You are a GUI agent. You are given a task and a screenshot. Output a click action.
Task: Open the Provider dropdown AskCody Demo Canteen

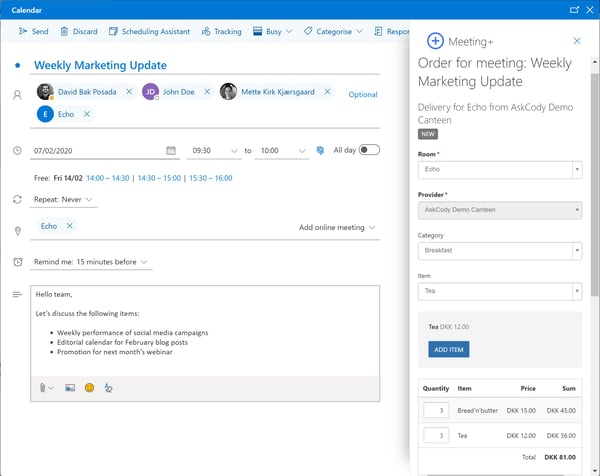point(500,210)
